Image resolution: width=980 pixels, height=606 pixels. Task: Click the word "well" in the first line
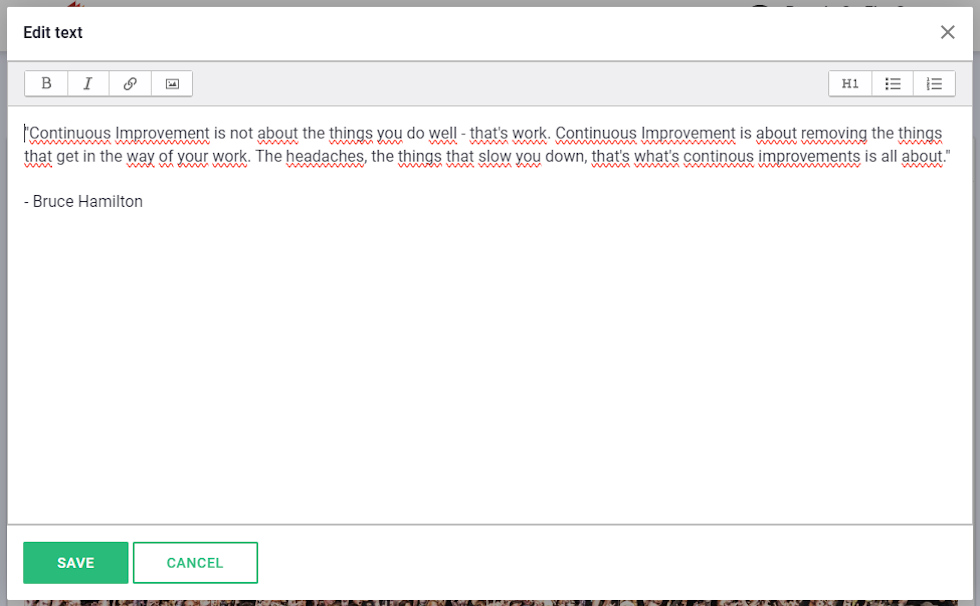coord(442,133)
